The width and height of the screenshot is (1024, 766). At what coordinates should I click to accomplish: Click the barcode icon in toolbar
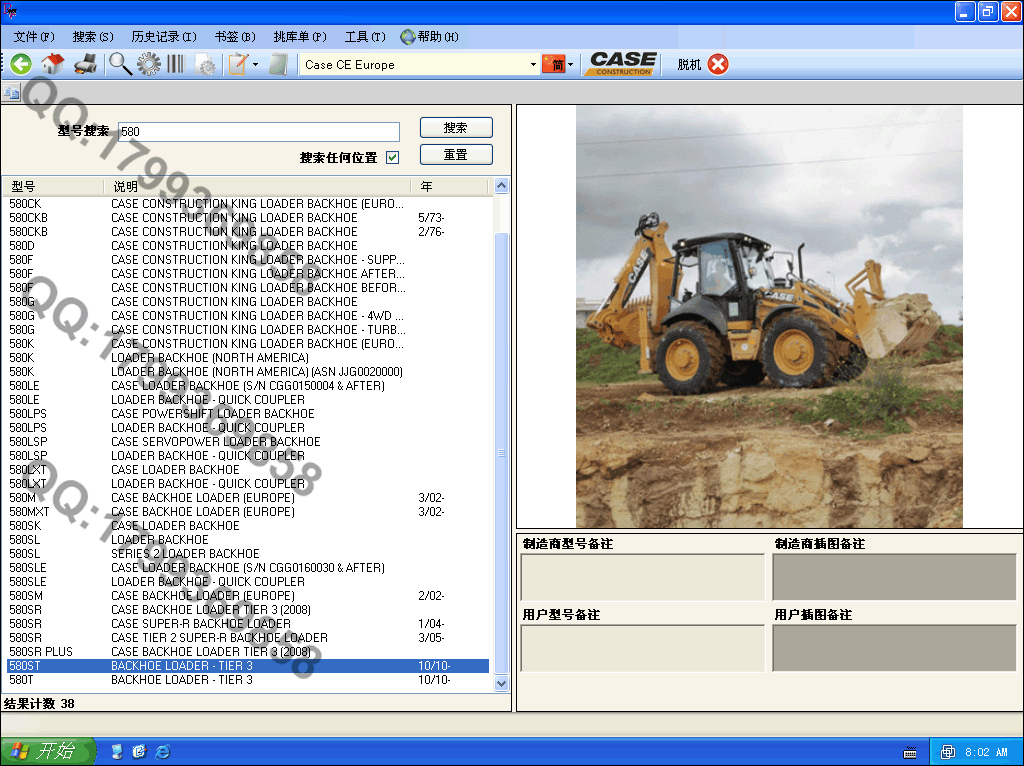tap(176, 64)
